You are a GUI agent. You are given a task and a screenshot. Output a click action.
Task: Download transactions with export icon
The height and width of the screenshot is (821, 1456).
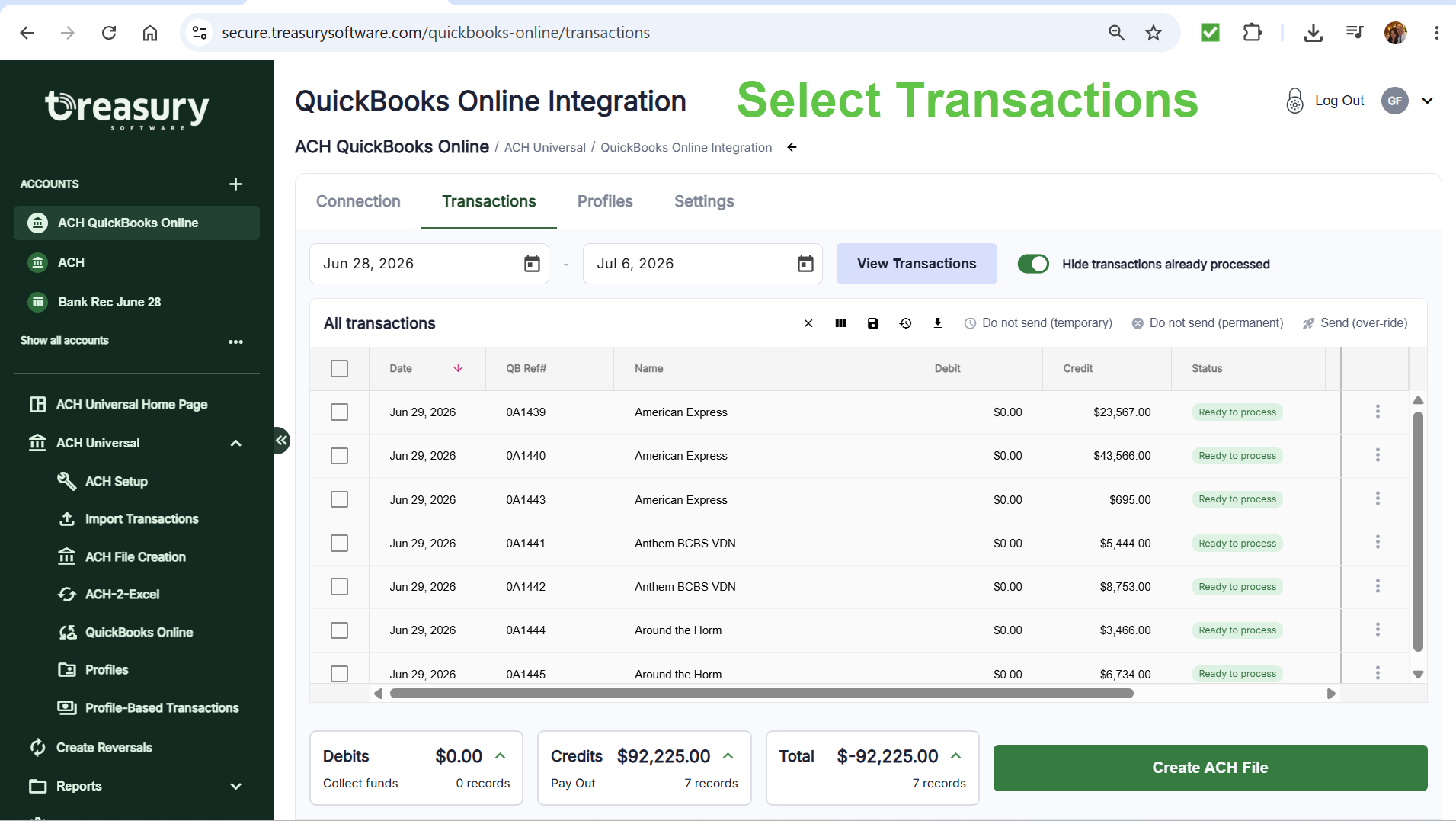pyautogui.click(x=938, y=323)
